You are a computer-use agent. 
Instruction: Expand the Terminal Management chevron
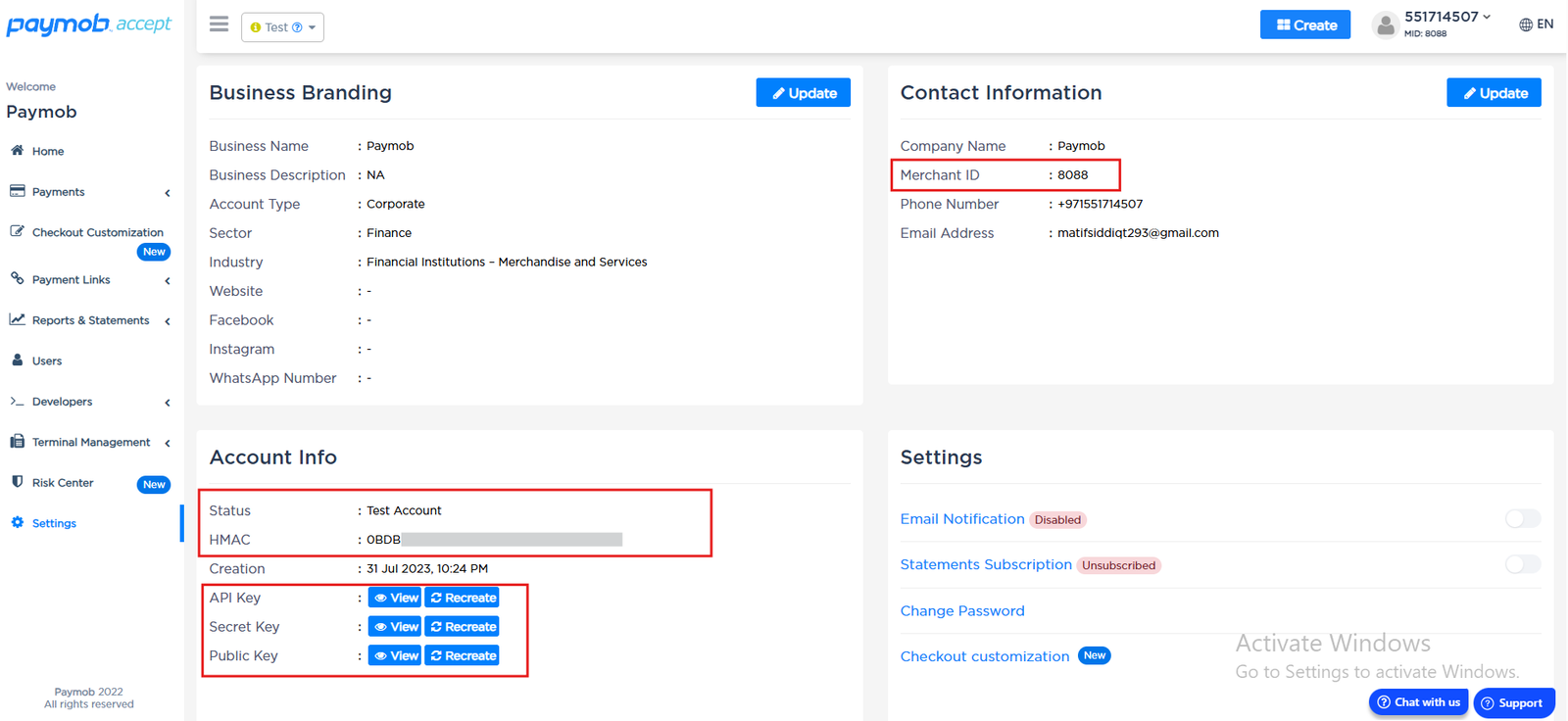click(168, 444)
